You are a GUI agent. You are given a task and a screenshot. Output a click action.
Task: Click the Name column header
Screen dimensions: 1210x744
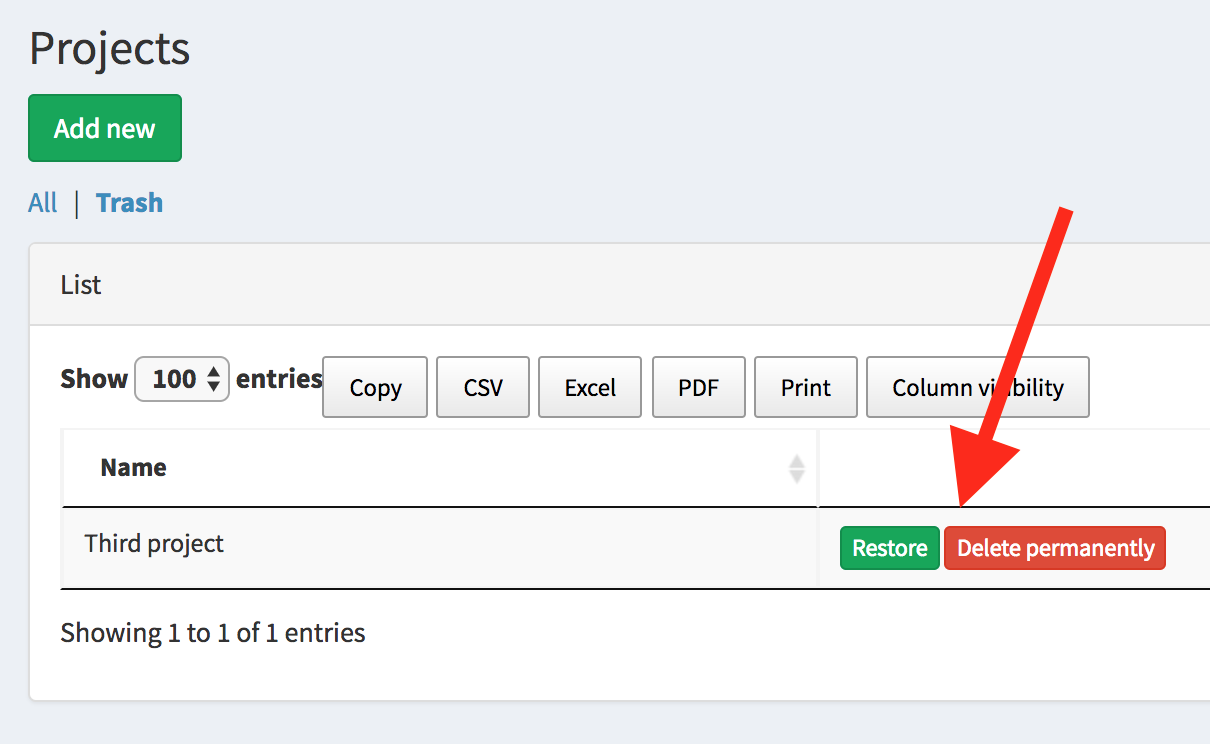[134, 468]
